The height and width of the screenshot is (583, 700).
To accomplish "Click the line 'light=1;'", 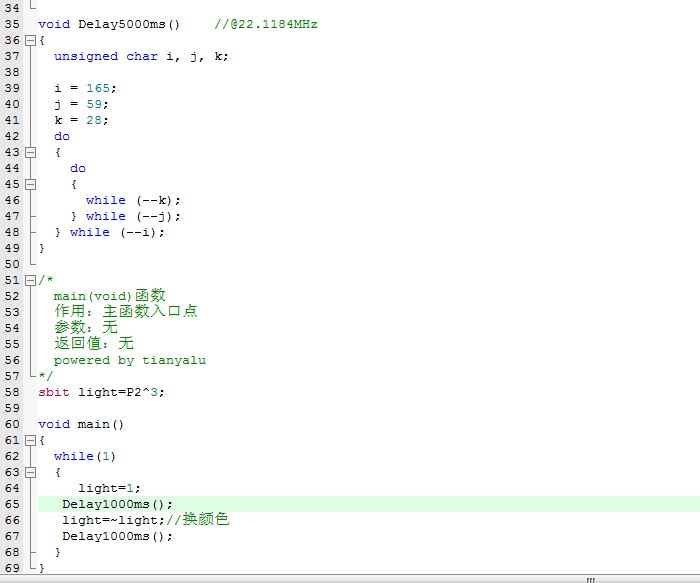I will click(109, 488).
